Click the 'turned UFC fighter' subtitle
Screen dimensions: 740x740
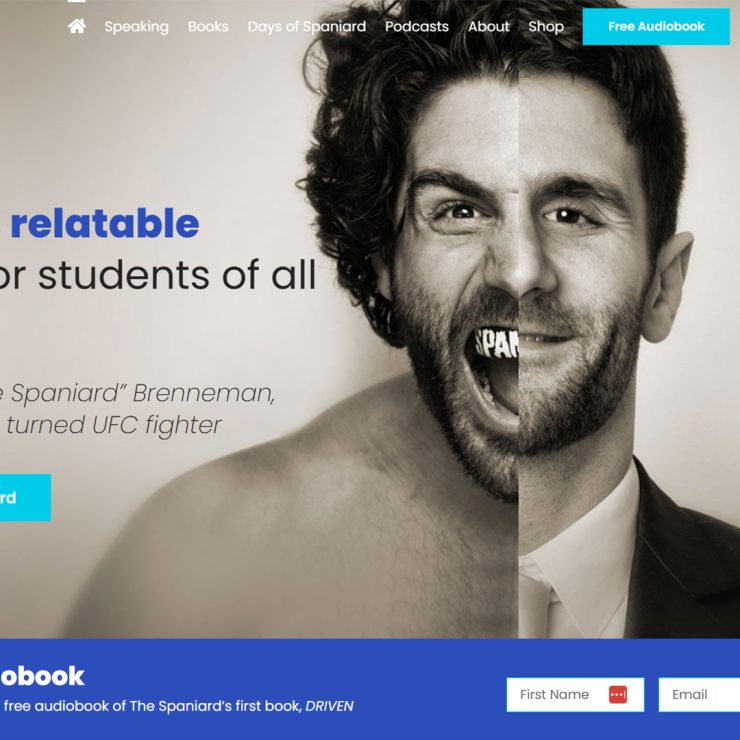[114, 424]
